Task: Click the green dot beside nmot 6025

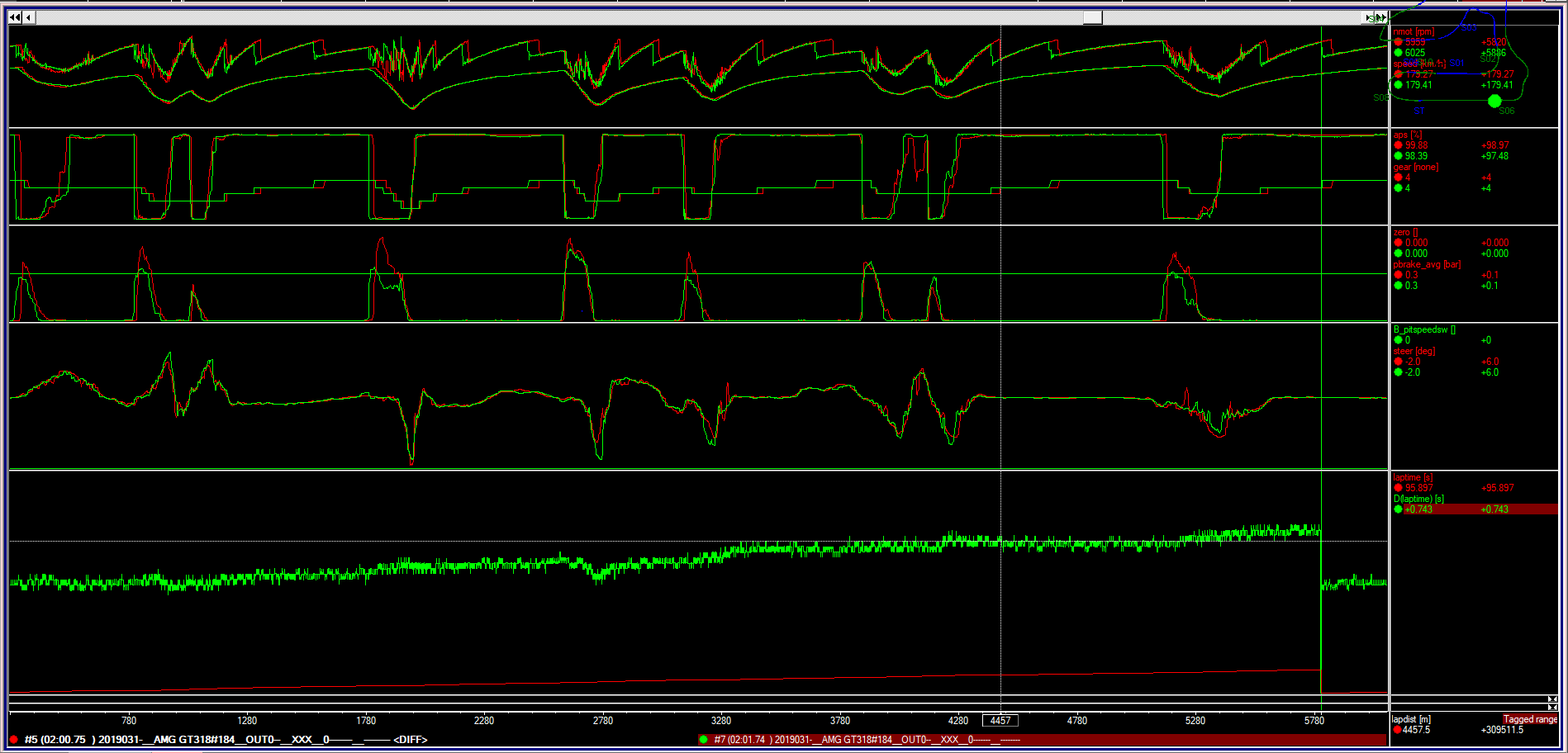Action: coord(1398,53)
